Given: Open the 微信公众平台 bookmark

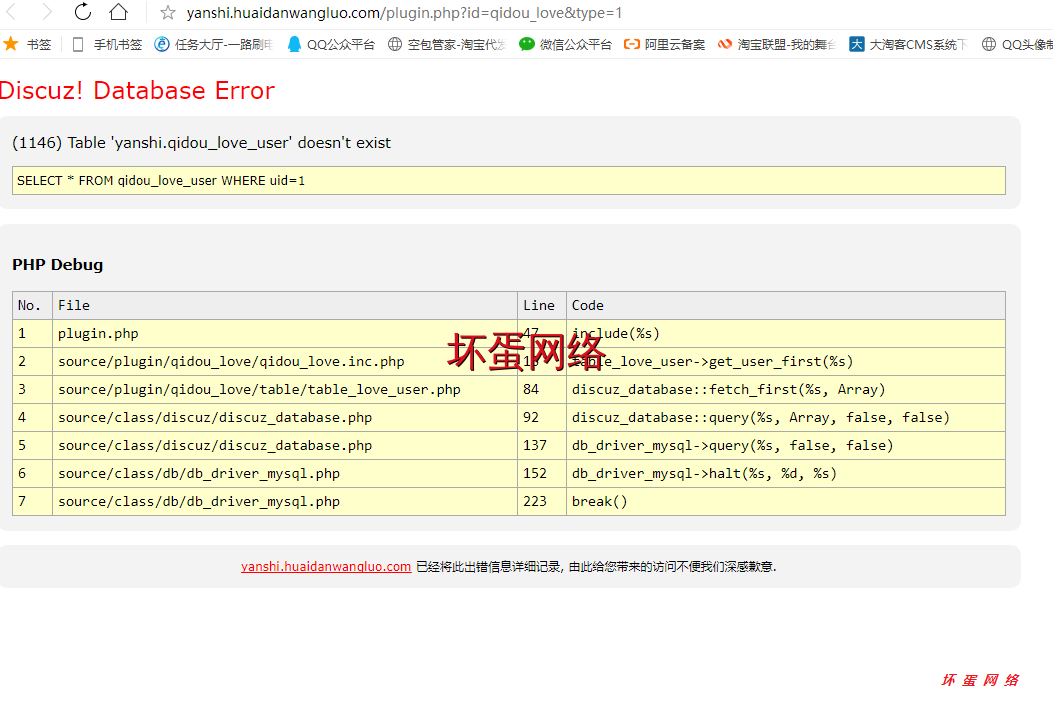Looking at the screenshot, I should 565,44.
